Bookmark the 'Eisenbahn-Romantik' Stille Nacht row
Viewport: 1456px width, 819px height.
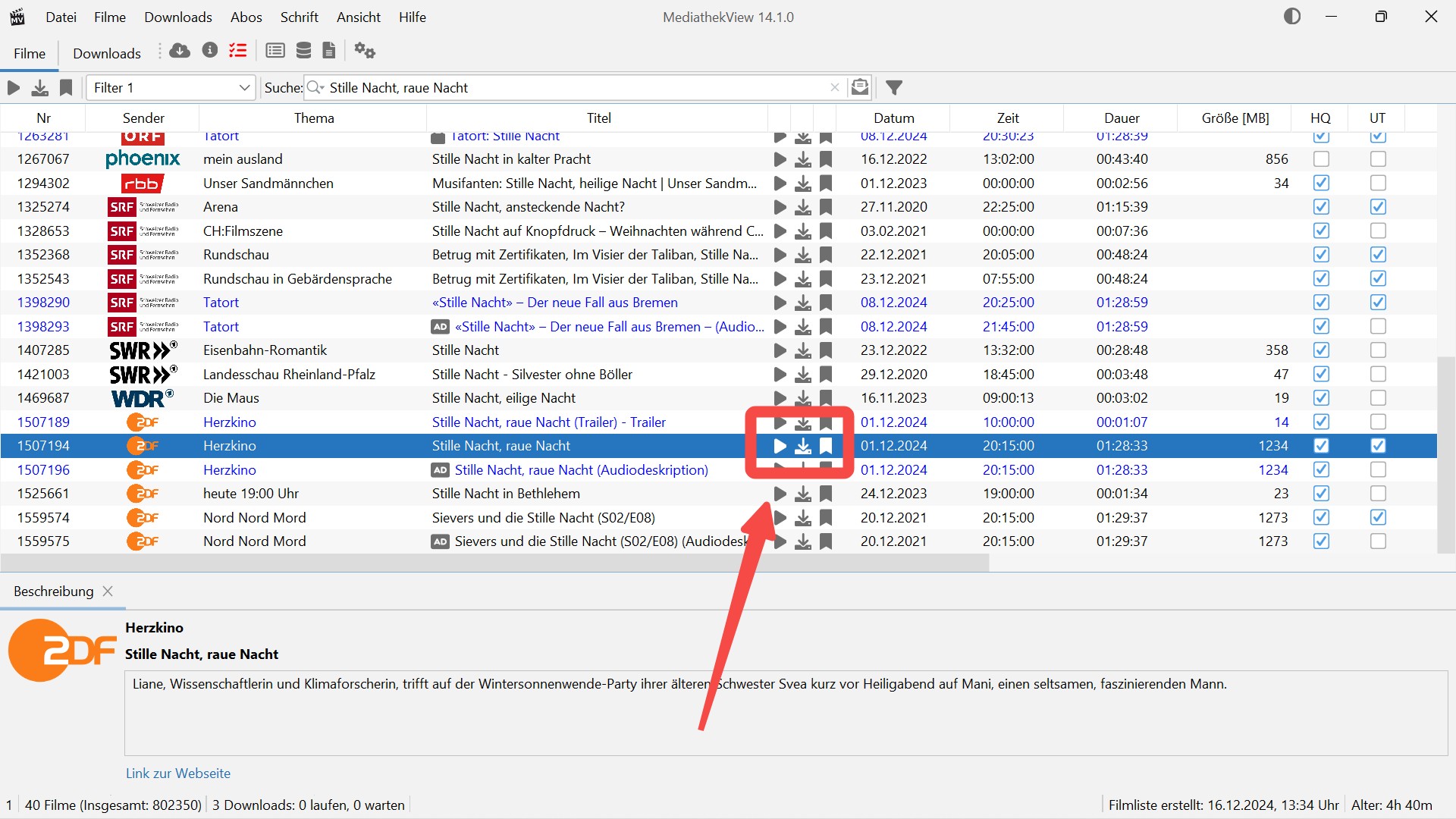[826, 350]
